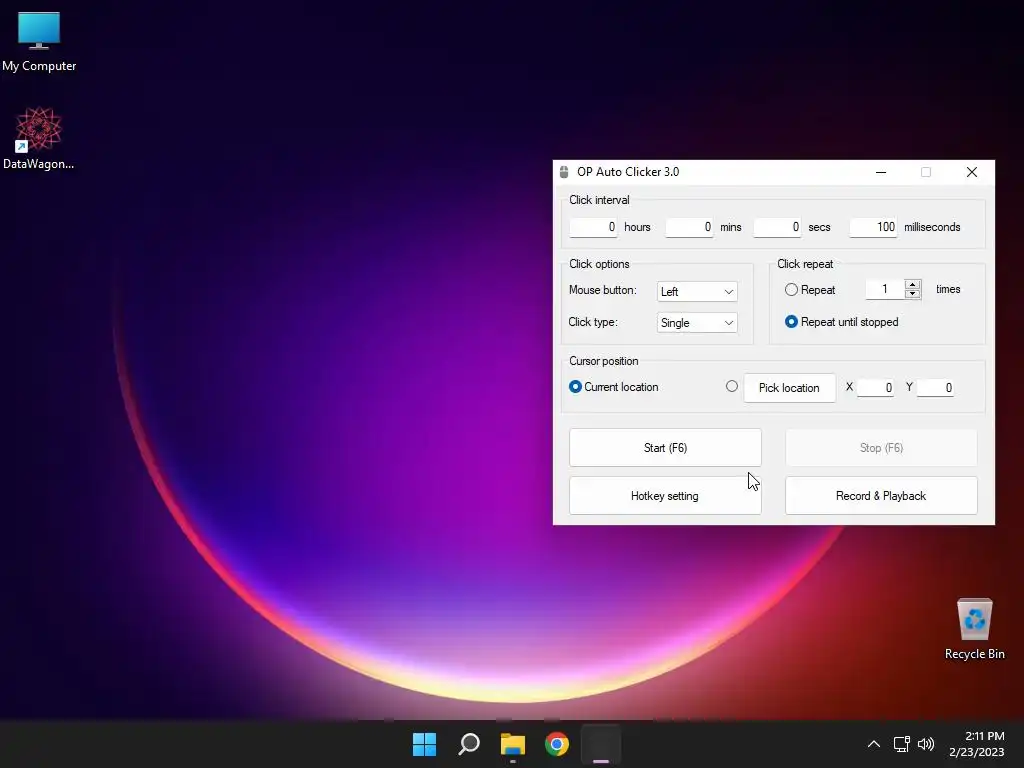The image size is (1024, 768).
Task: Select Current location radio button
Action: (575, 387)
